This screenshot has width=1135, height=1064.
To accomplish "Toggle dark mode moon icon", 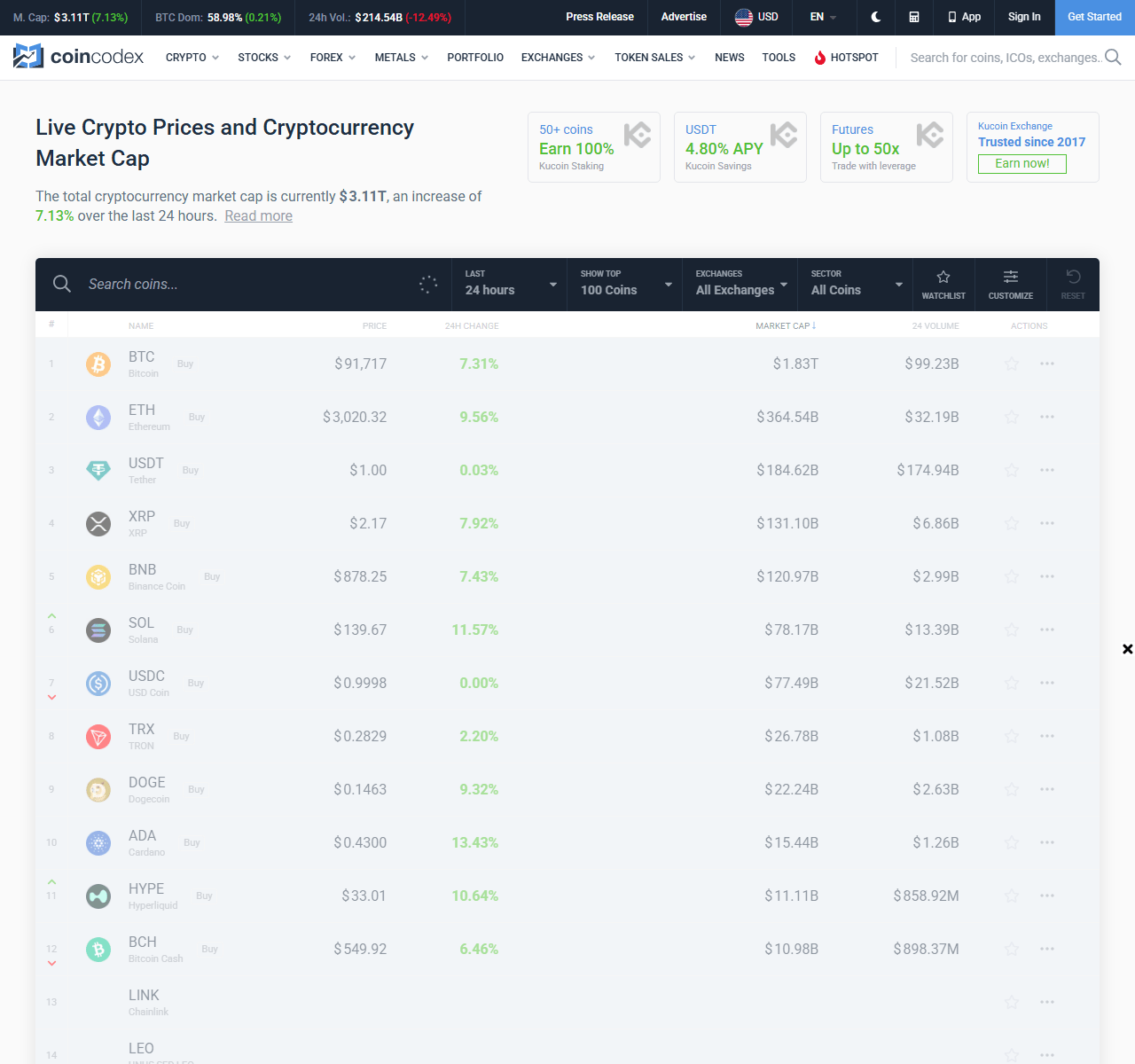I will (x=876, y=17).
